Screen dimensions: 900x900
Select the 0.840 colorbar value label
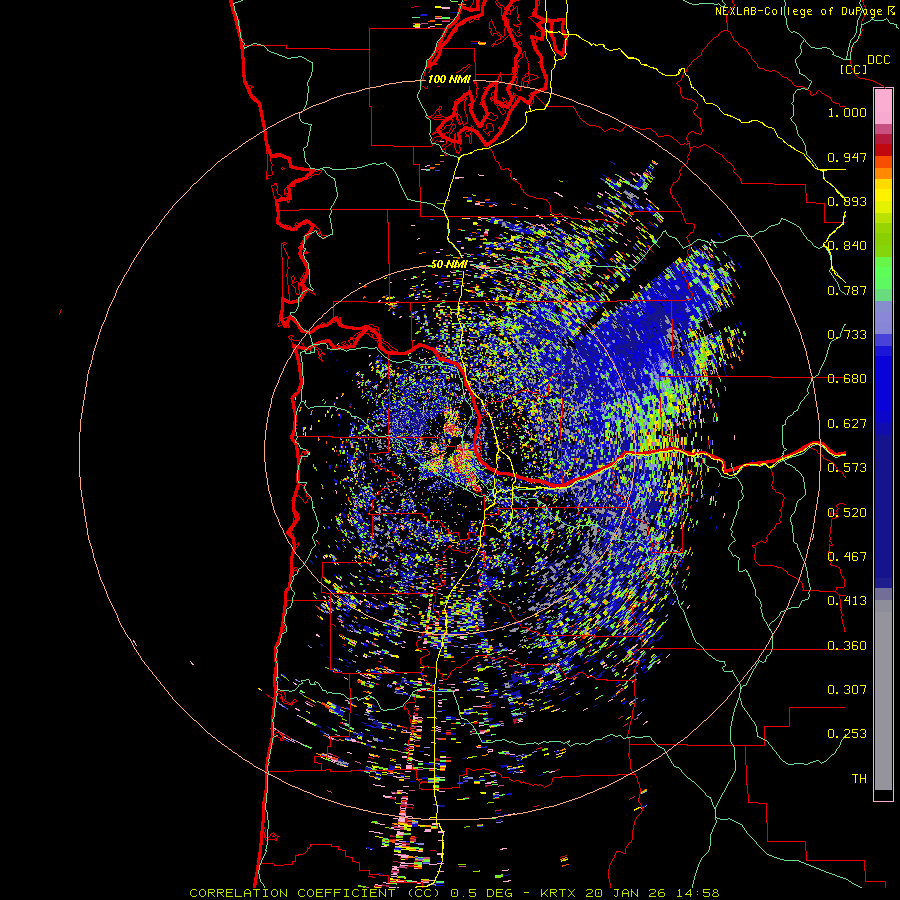click(847, 246)
